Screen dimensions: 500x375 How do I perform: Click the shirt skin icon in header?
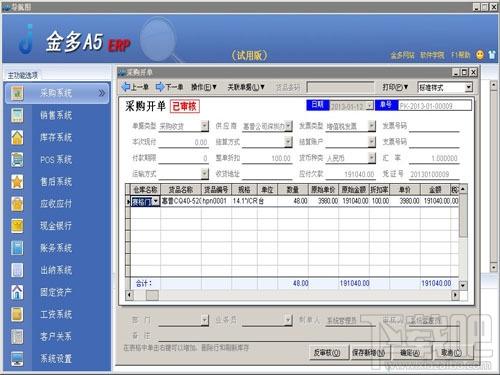click(492, 55)
